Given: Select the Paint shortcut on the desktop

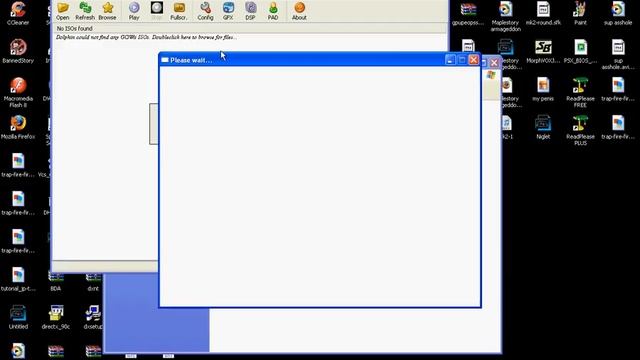Looking at the screenshot, I should click(580, 13).
